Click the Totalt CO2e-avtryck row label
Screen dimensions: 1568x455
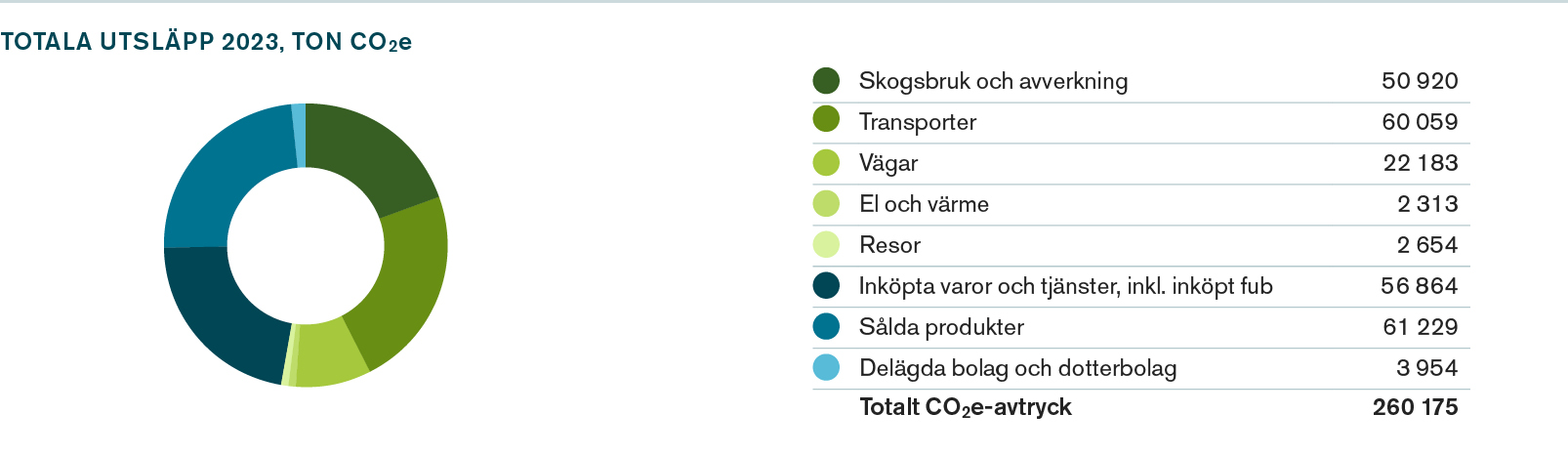(x=966, y=407)
